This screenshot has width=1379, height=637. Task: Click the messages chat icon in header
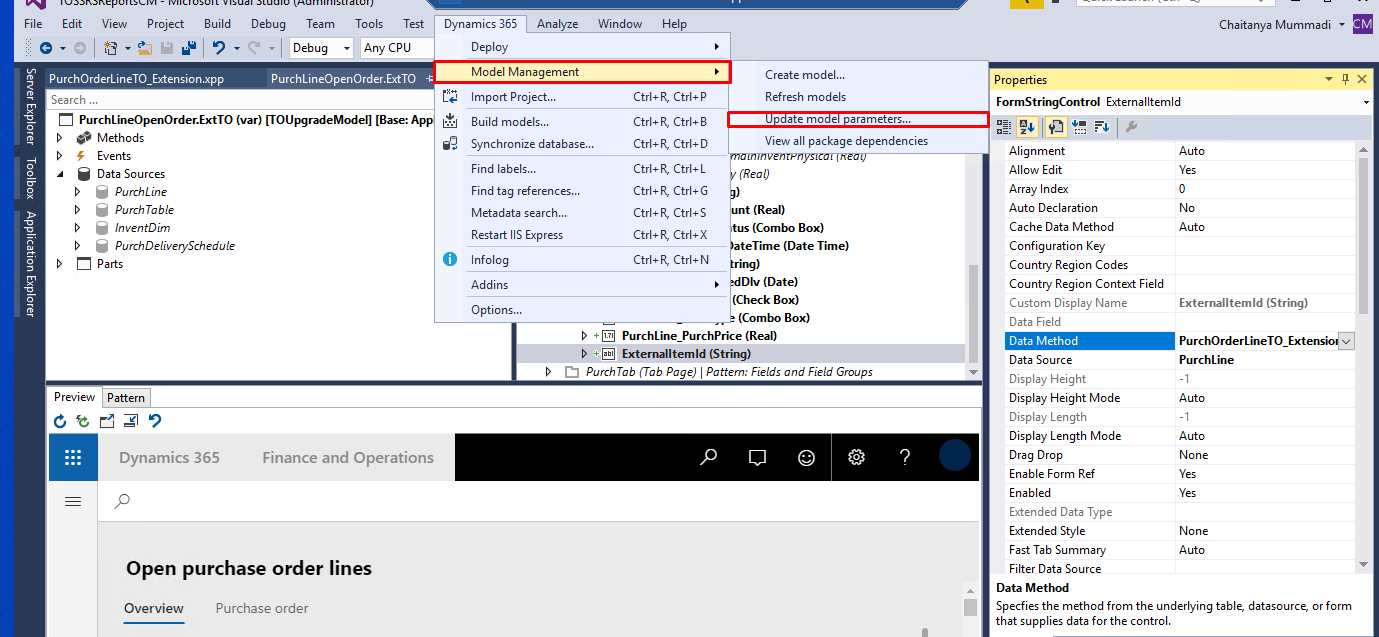pos(757,458)
